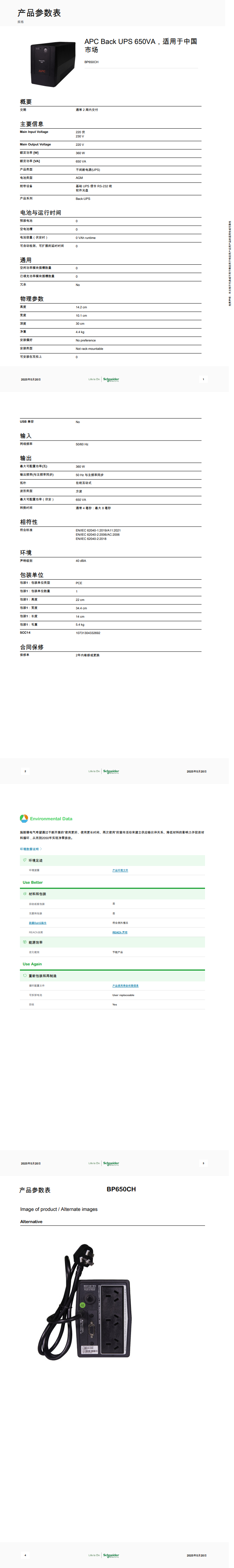Screen dimensions: 234x1568
Task: Click the Use Again green heading
Action: pyautogui.click(x=32, y=964)
